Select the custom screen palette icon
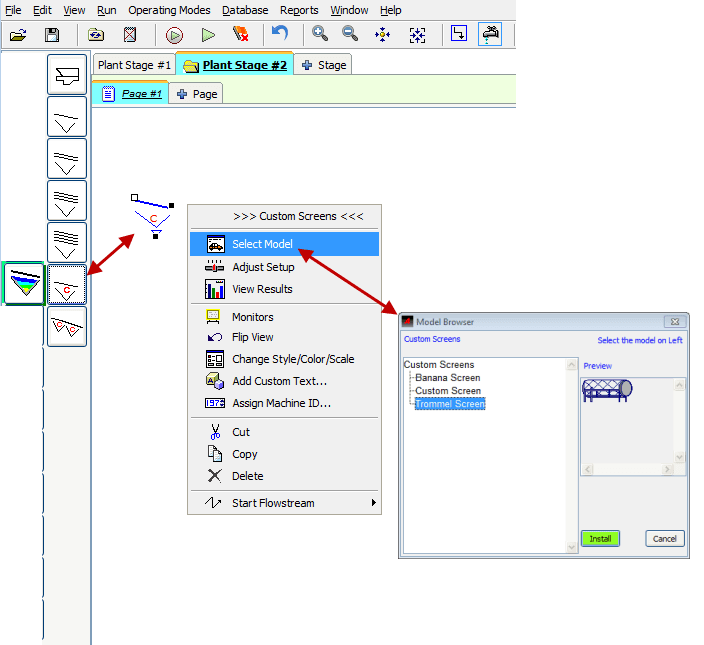This screenshot has width=704, height=645. click(x=67, y=285)
